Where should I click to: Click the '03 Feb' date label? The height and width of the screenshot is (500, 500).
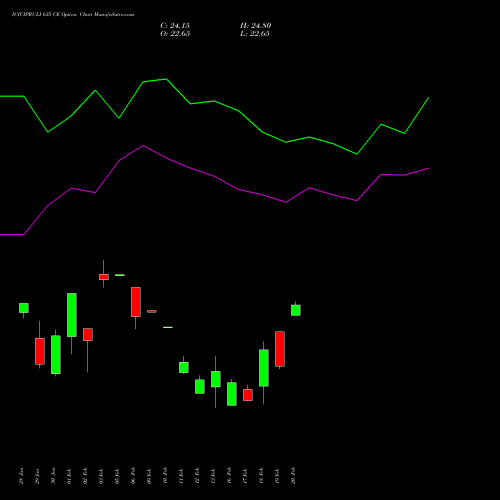102,476
